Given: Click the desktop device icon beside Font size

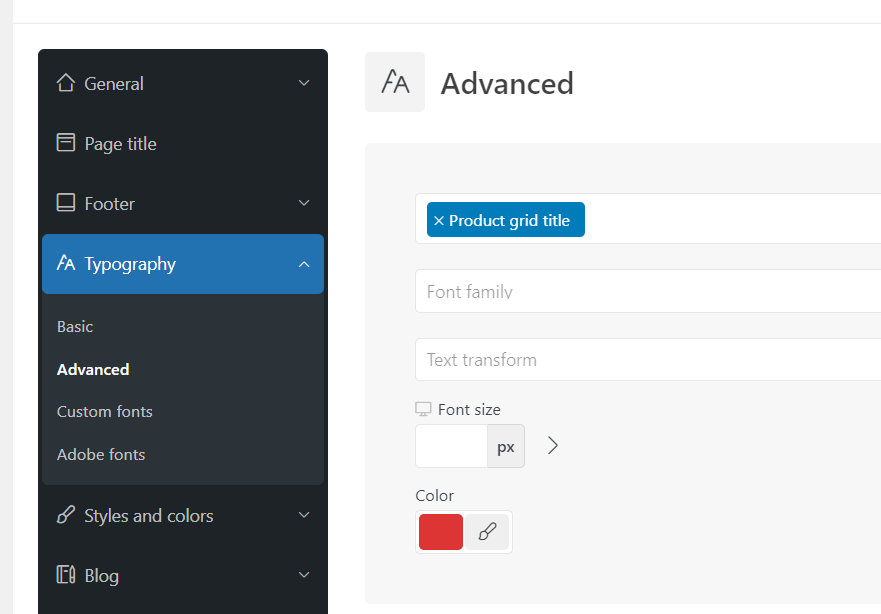Looking at the screenshot, I should click(423, 409).
